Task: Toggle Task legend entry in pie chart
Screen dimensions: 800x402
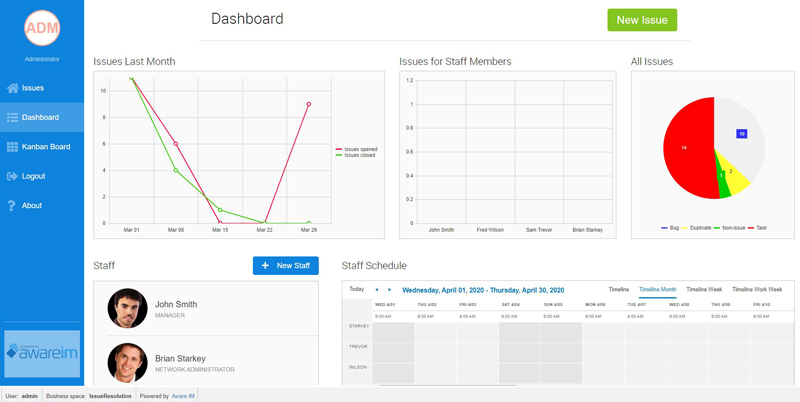Action: pos(757,228)
